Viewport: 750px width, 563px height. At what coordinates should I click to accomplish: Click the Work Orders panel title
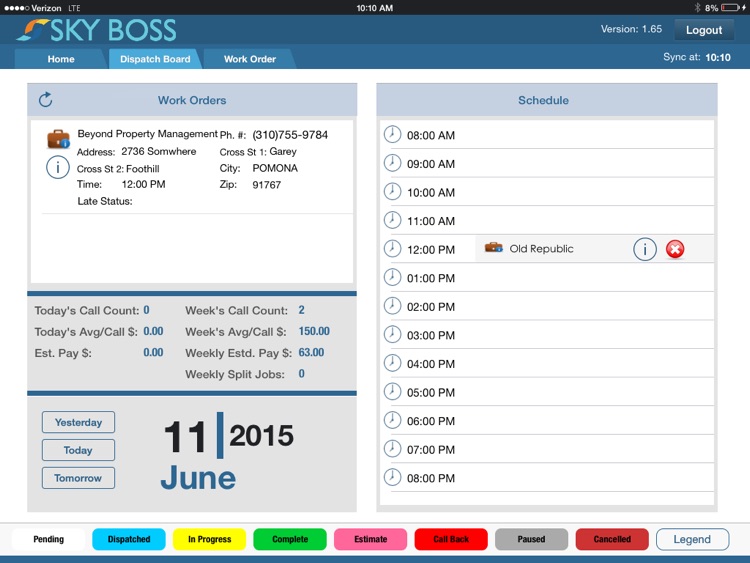192,100
